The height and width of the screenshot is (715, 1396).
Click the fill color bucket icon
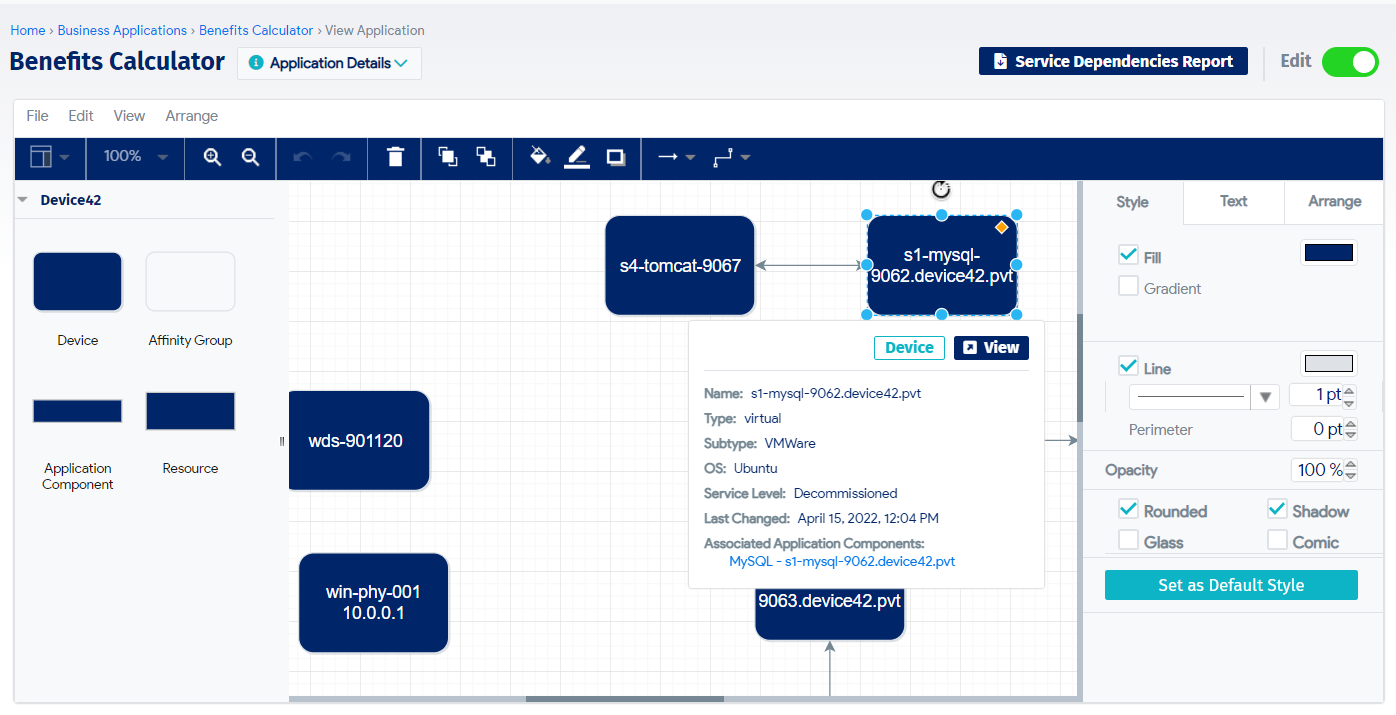tap(540, 157)
